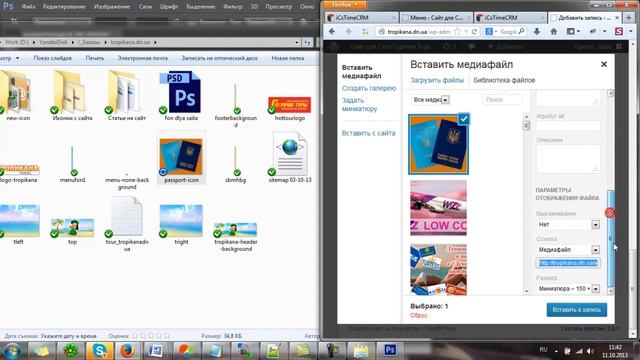Image resolution: width=640 pixels, height=360 pixels.
Task: Switch to 'Загрузить файлы' tab
Action: (437, 80)
